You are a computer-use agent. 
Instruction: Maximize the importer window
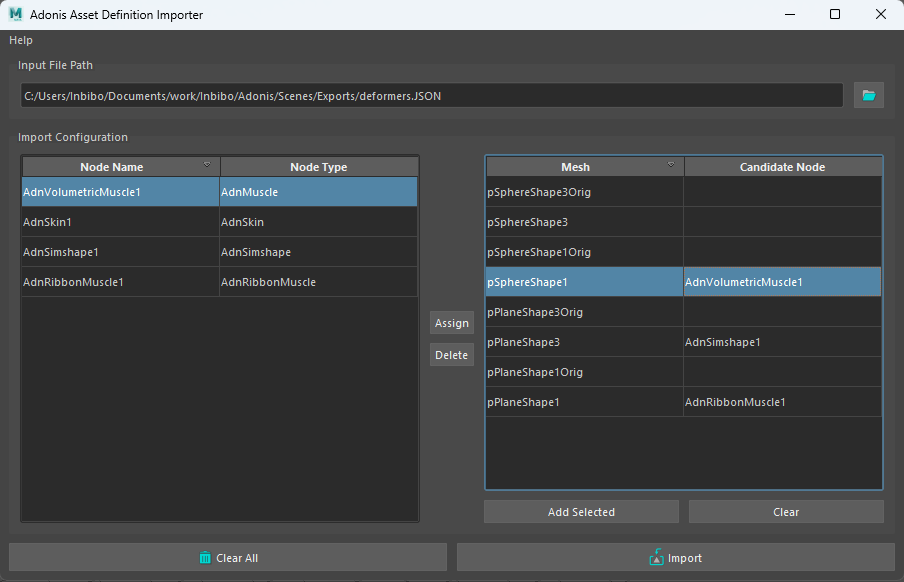tap(835, 14)
